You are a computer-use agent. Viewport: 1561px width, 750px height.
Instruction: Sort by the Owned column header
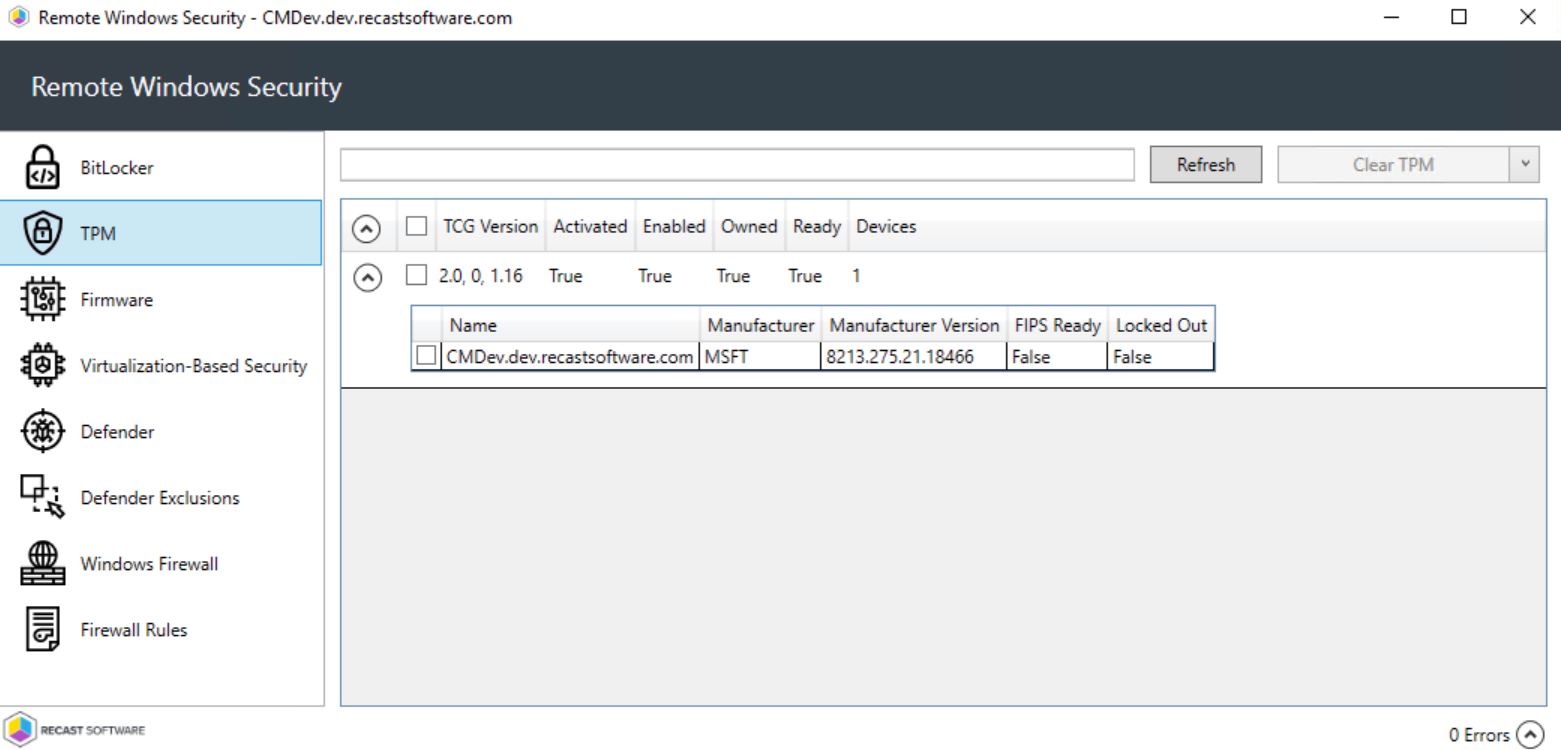tap(749, 227)
